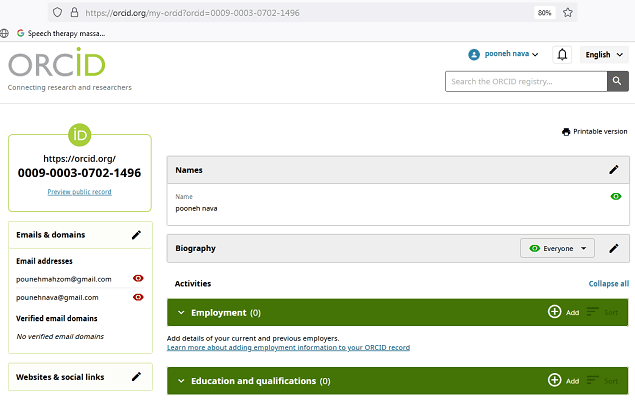The image size is (635, 400).
Task: Edit the Biography with pencil icon
Action: [x=614, y=248]
